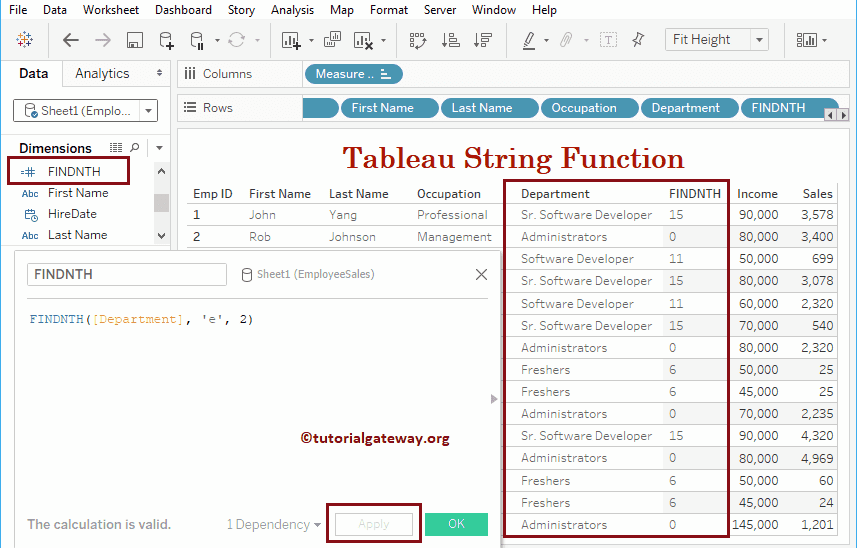Click the search magnifier in Dimensions

pyautogui.click(x=134, y=148)
